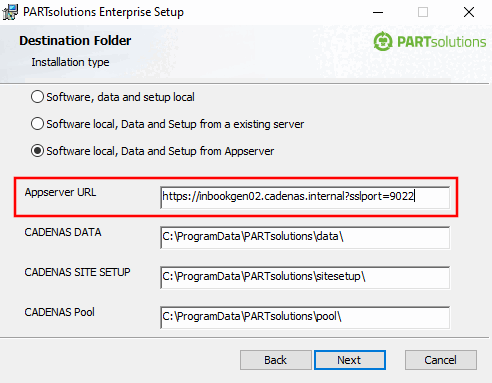The image size is (492, 383).
Task: Close the setup window with X
Action: coord(469,12)
